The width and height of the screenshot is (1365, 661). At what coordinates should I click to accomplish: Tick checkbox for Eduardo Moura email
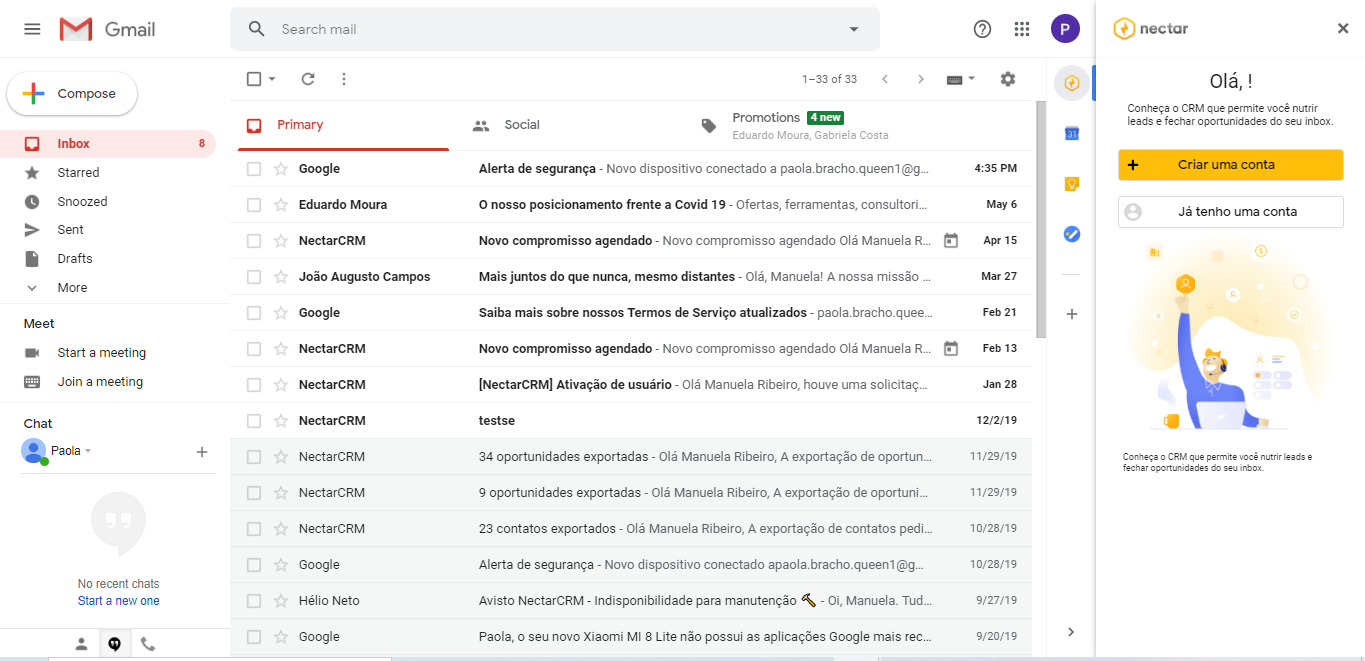click(254, 205)
